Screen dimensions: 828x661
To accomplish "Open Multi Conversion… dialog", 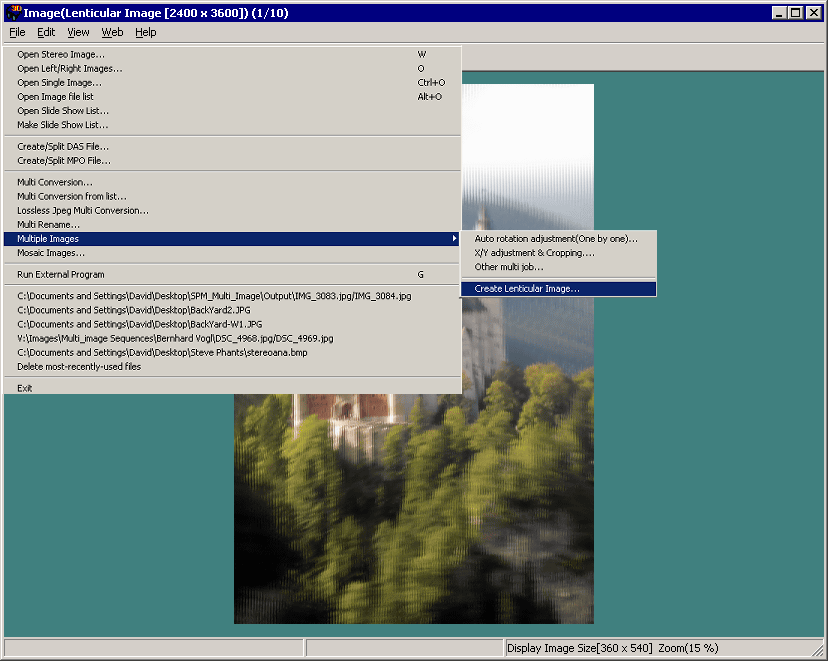I will coord(232,182).
